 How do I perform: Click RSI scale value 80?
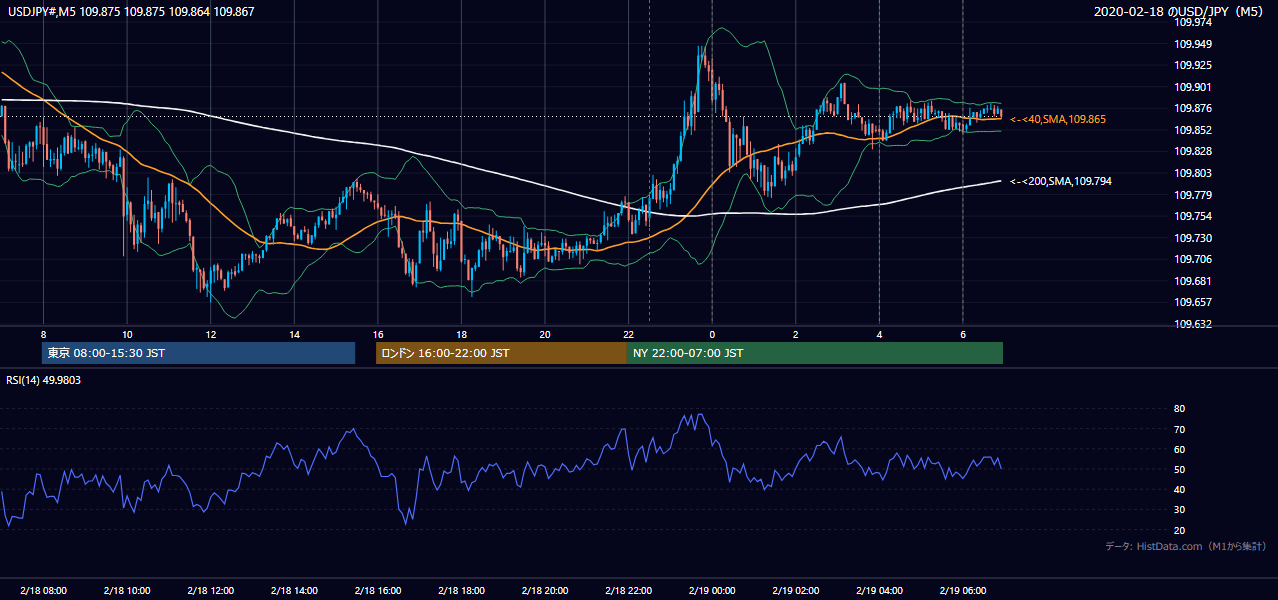pyautogui.click(x=1180, y=409)
